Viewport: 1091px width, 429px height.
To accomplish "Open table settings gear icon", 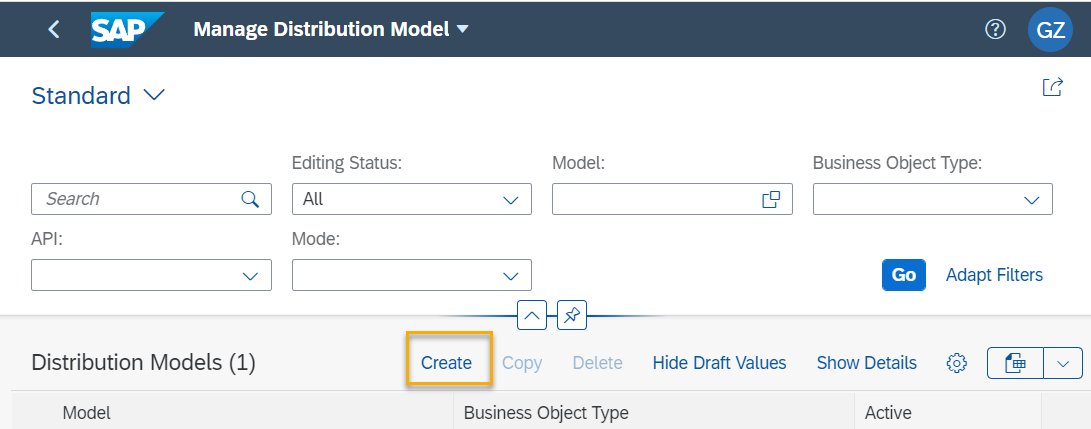I will pyautogui.click(x=957, y=363).
